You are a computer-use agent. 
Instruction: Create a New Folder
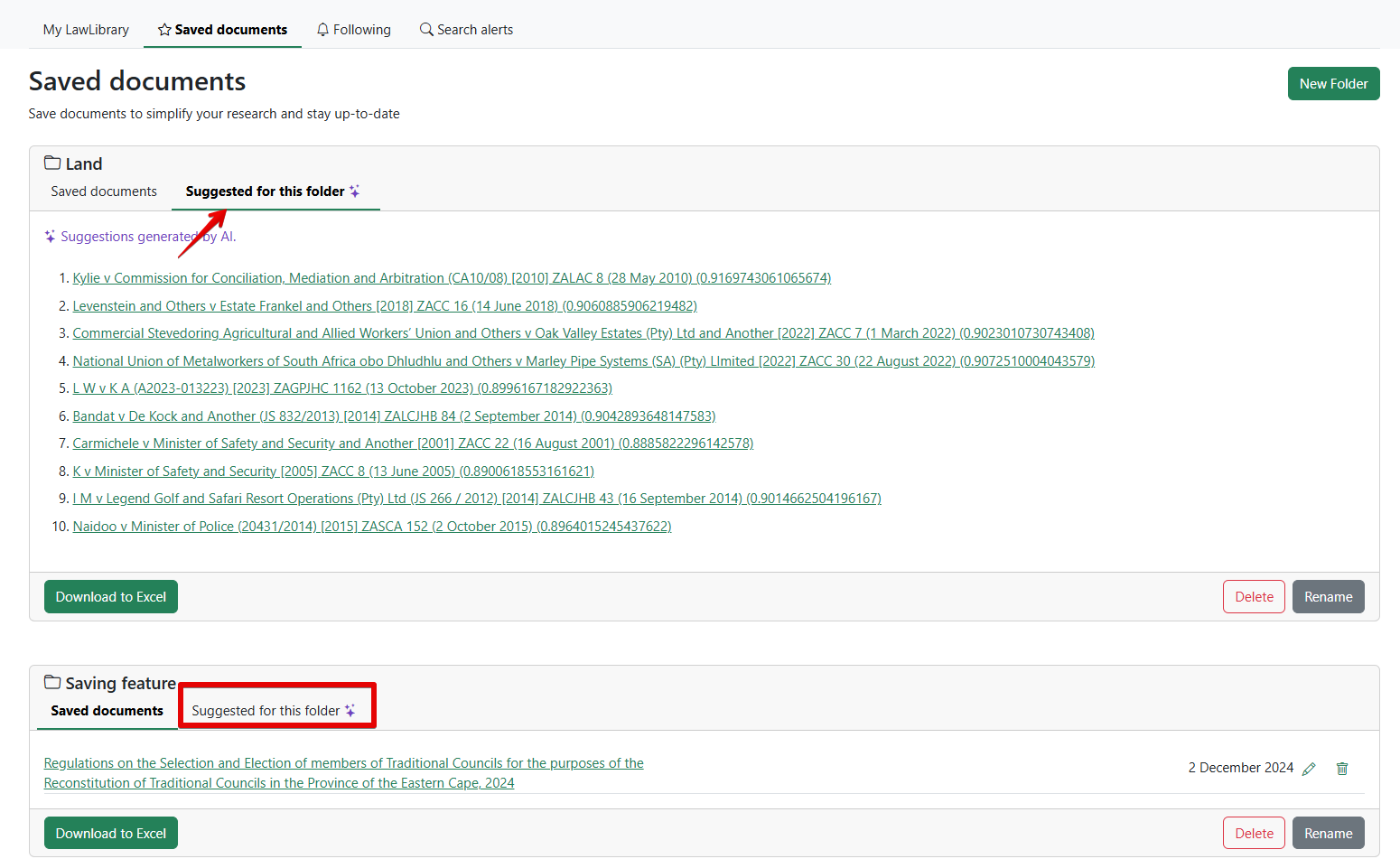[x=1333, y=84]
